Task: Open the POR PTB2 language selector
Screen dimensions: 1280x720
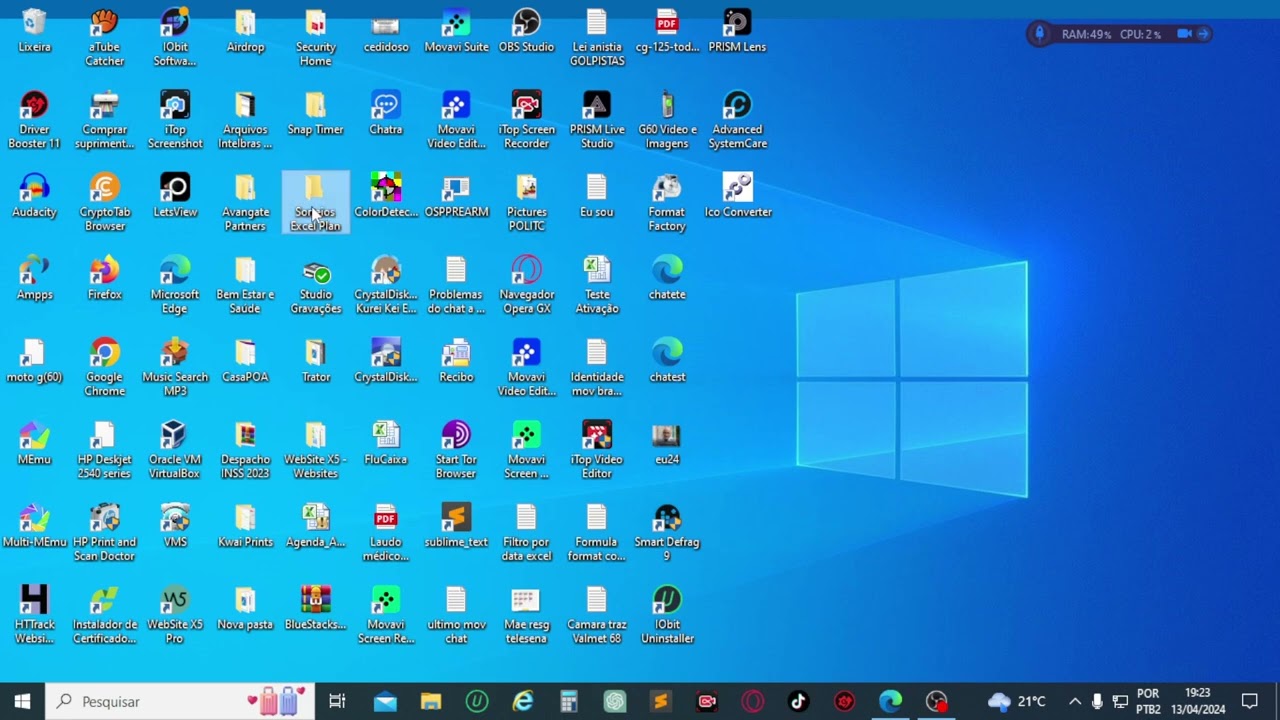Action: pyautogui.click(x=1148, y=701)
